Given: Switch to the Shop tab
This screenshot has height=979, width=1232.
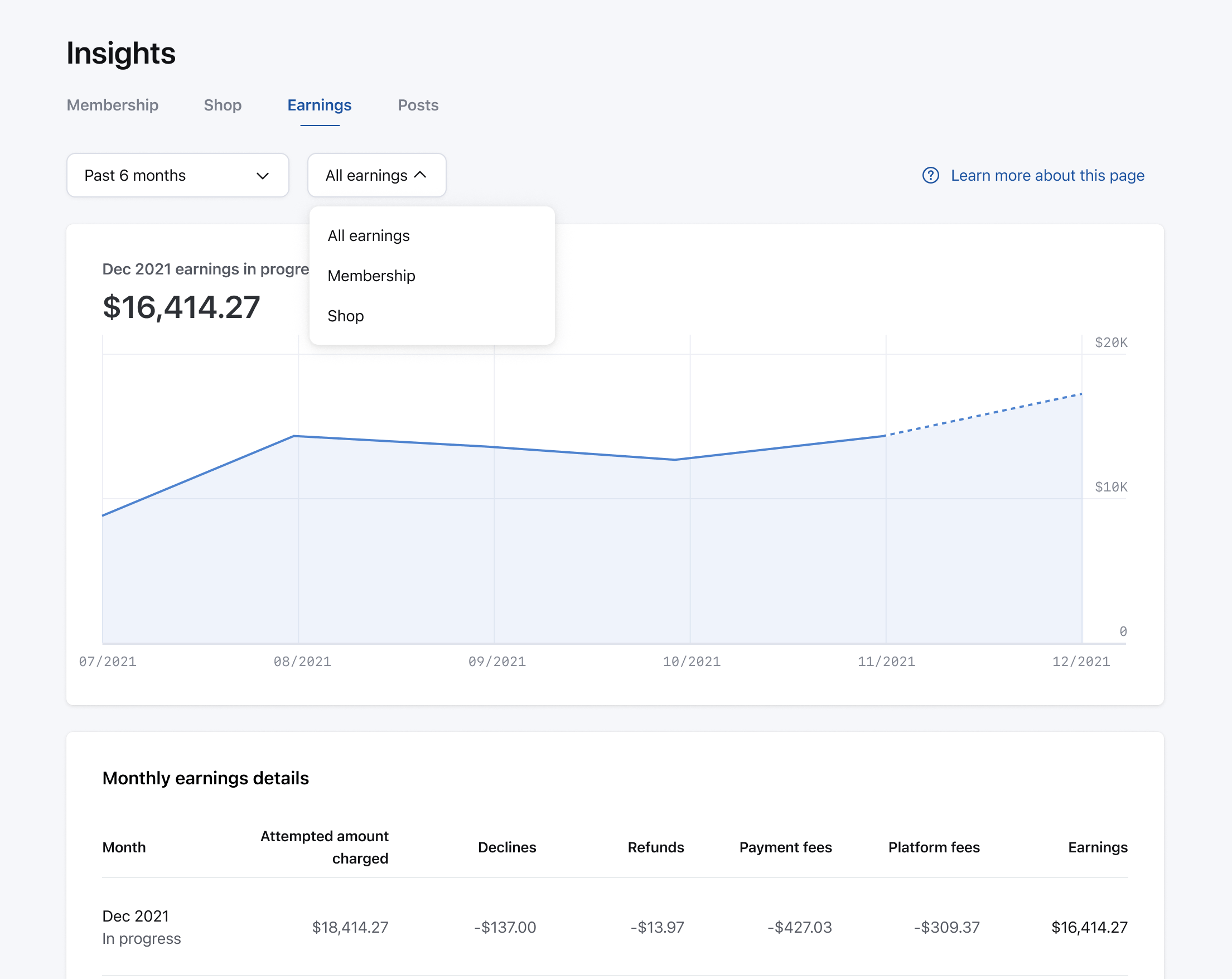Looking at the screenshot, I should click(223, 105).
